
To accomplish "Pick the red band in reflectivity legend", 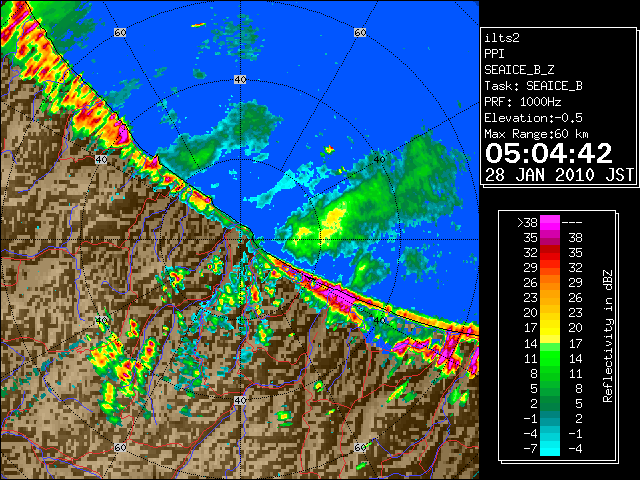I will 550,253.
